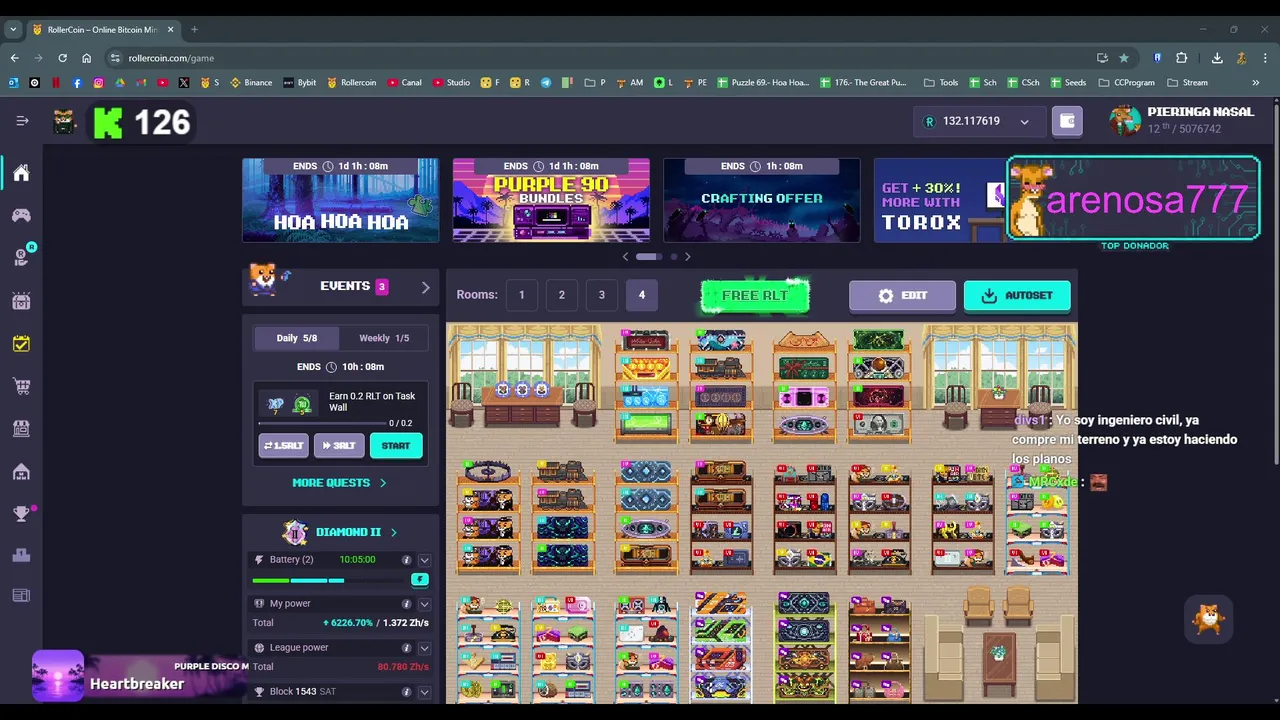Open the Facebook bookmark icon
The width and height of the screenshot is (1280, 720).
pos(77,83)
